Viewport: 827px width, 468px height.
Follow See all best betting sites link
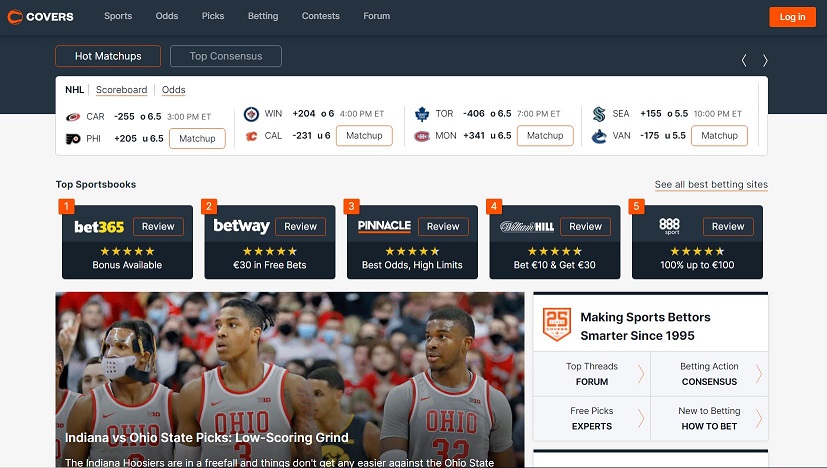click(x=711, y=185)
